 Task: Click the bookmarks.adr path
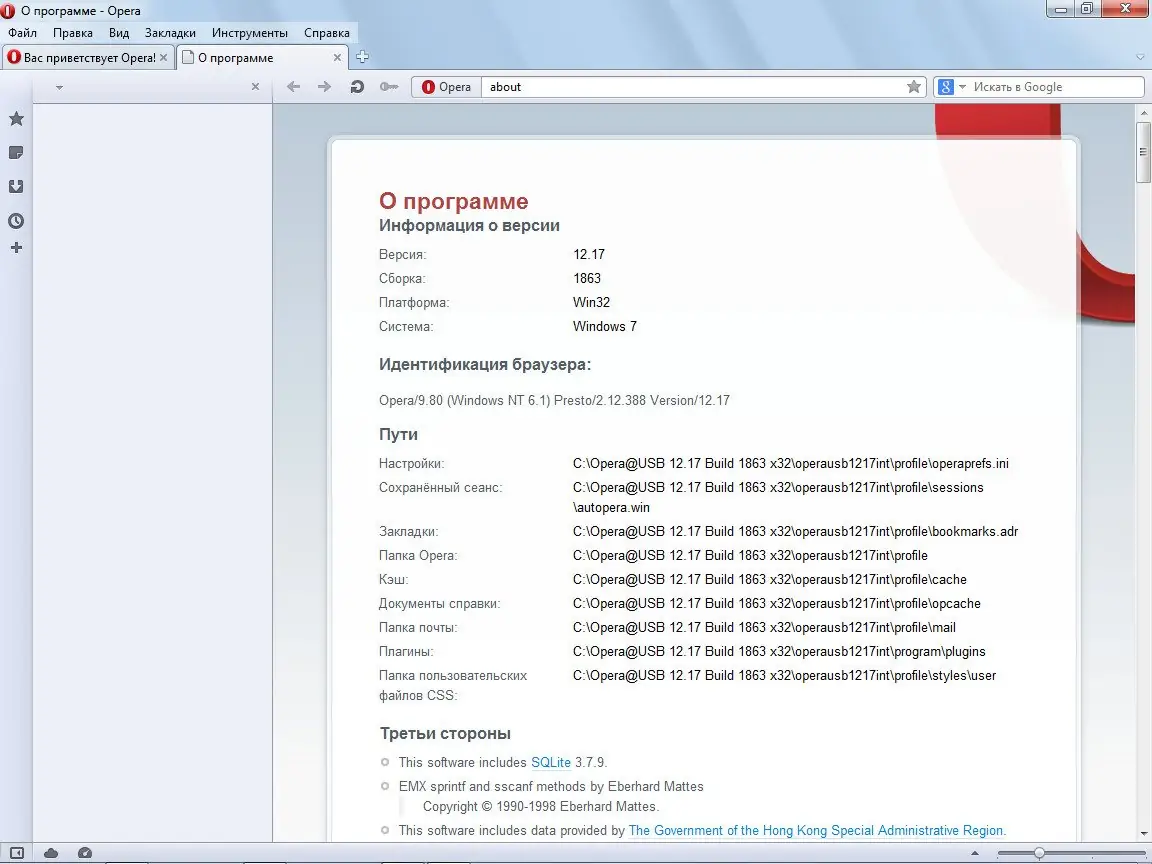pos(796,531)
